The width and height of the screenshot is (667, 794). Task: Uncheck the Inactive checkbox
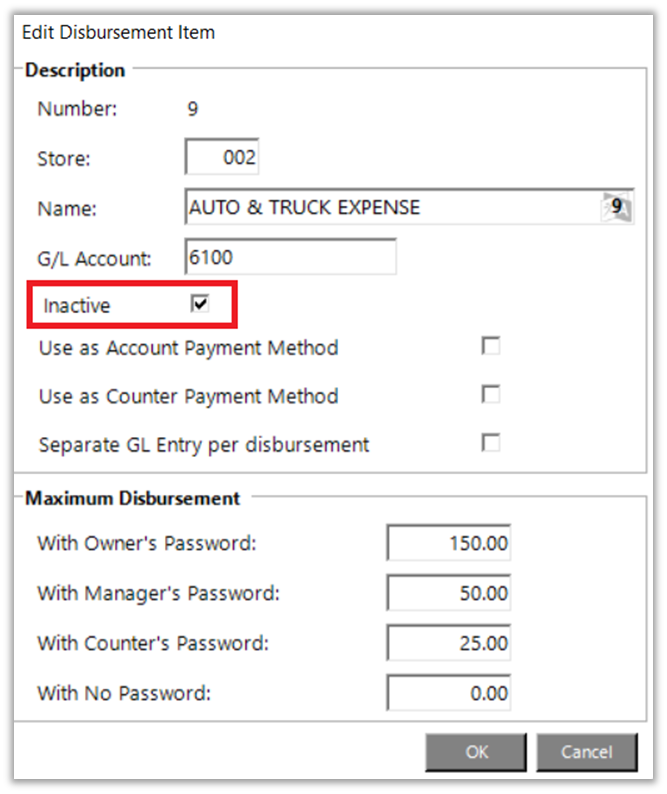click(200, 304)
